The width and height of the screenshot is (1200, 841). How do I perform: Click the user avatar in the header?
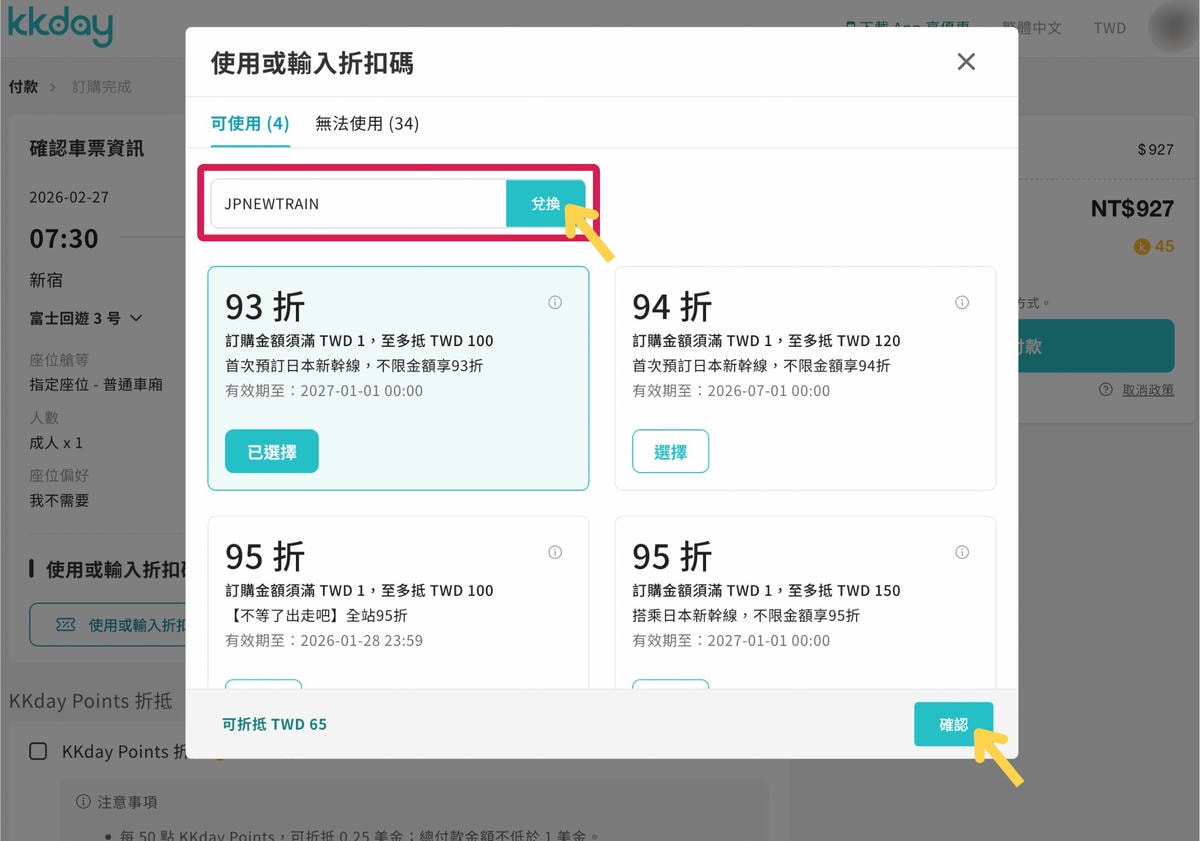coord(1172,28)
